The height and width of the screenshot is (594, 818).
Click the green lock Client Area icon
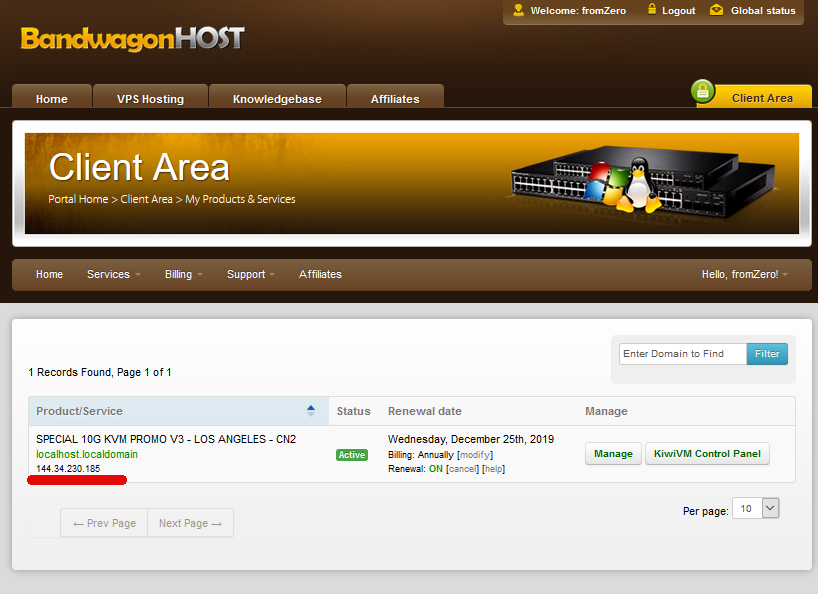pos(704,93)
